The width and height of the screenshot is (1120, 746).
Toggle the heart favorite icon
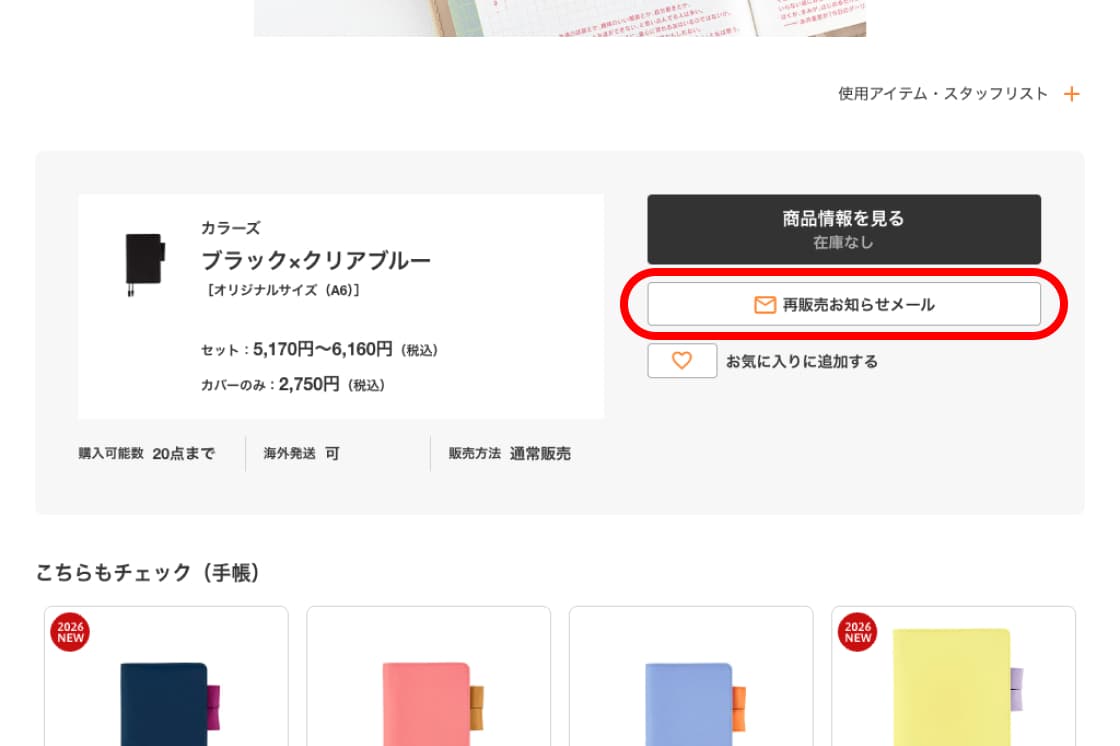tap(682, 361)
